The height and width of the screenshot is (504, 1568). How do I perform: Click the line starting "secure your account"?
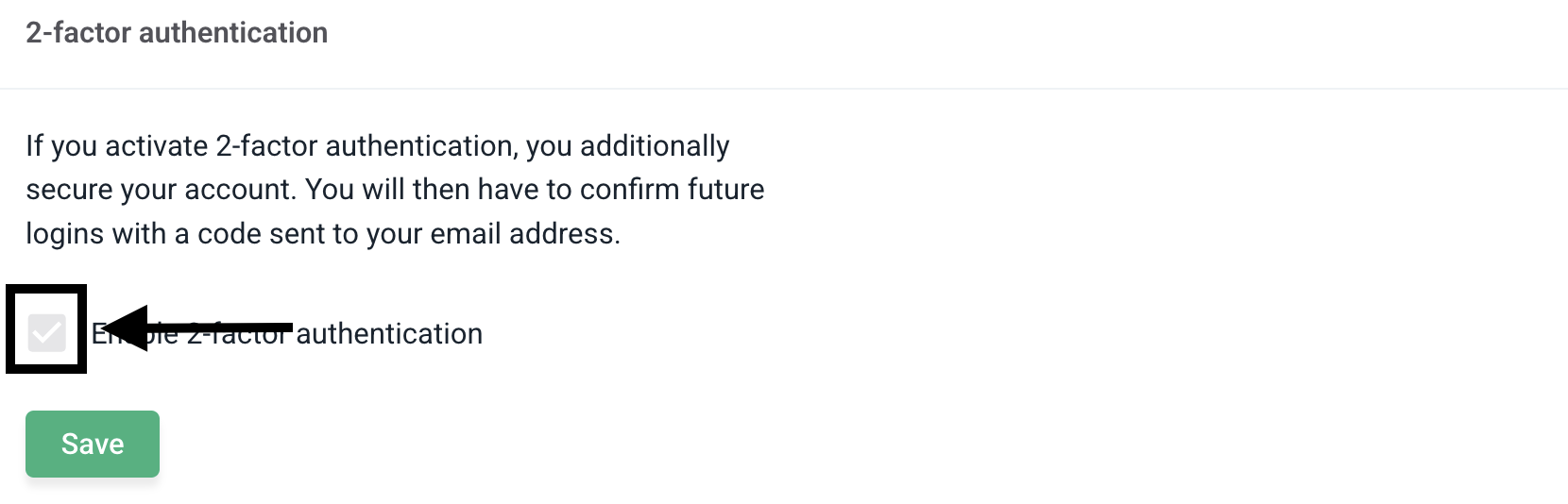pos(395,190)
